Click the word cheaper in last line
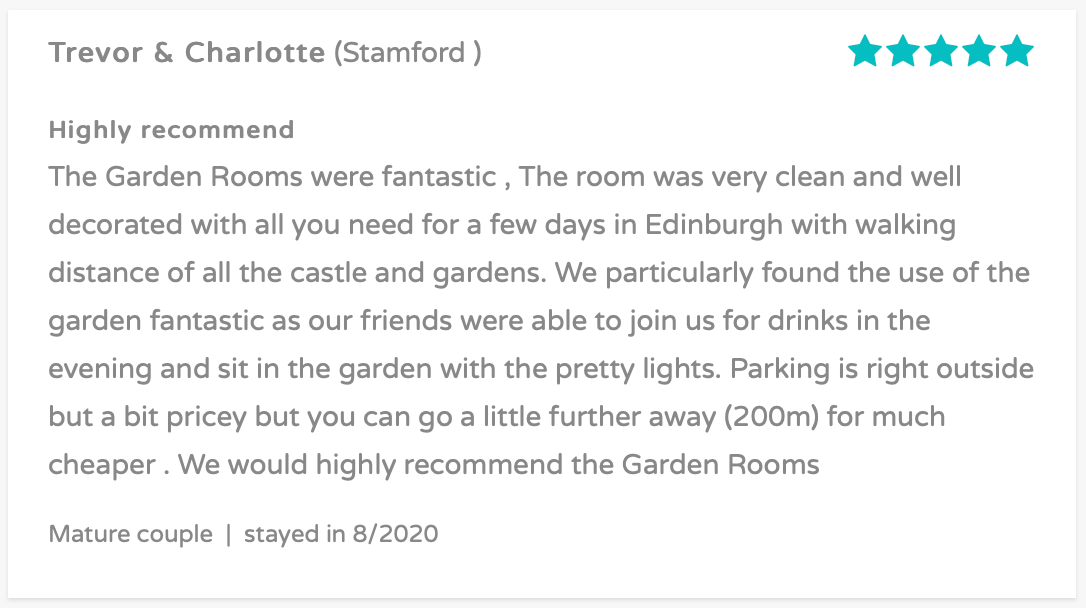The width and height of the screenshot is (1086, 608). tap(102, 465)
